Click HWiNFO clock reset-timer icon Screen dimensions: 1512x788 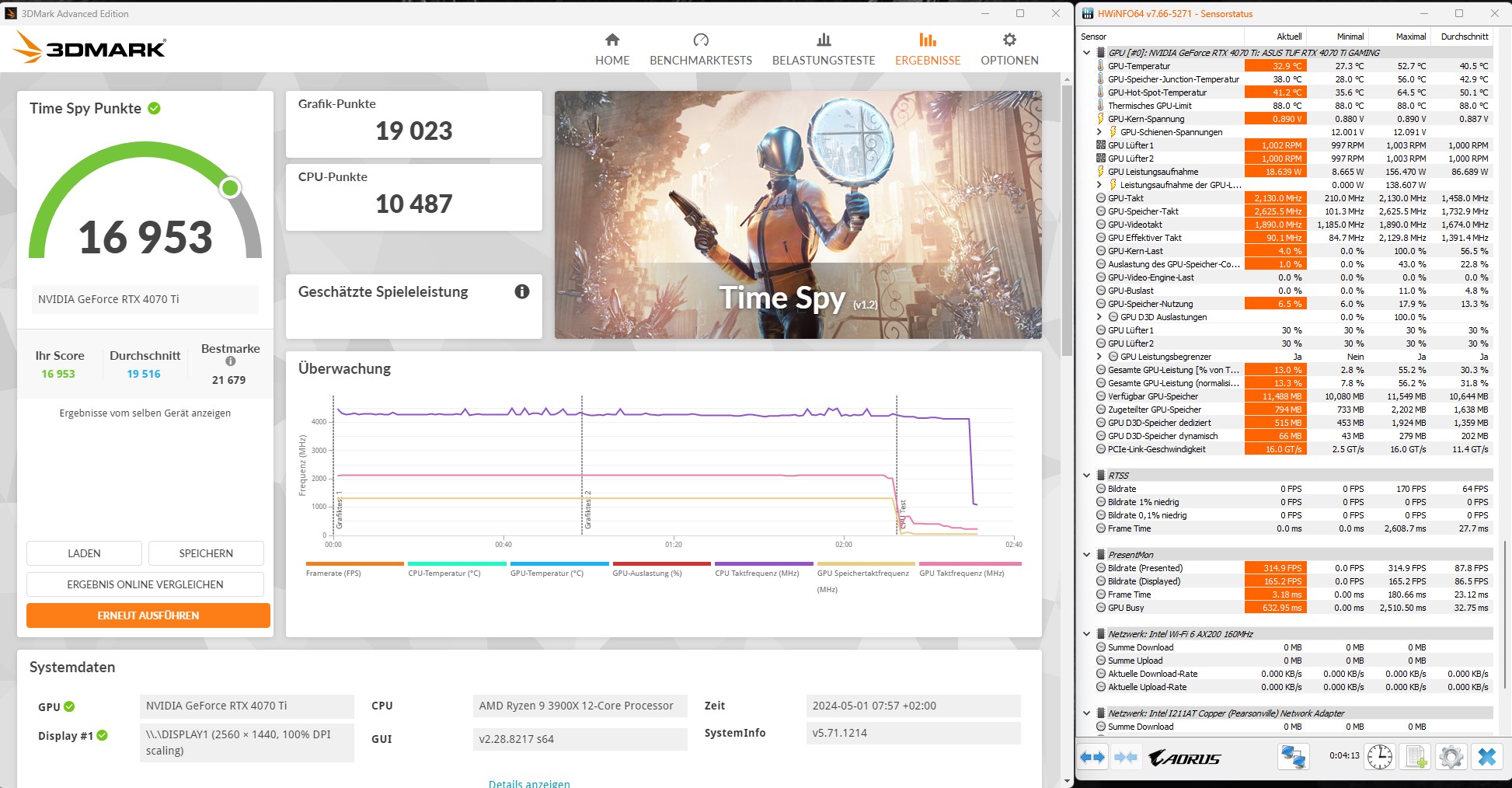coord(1380,757)
